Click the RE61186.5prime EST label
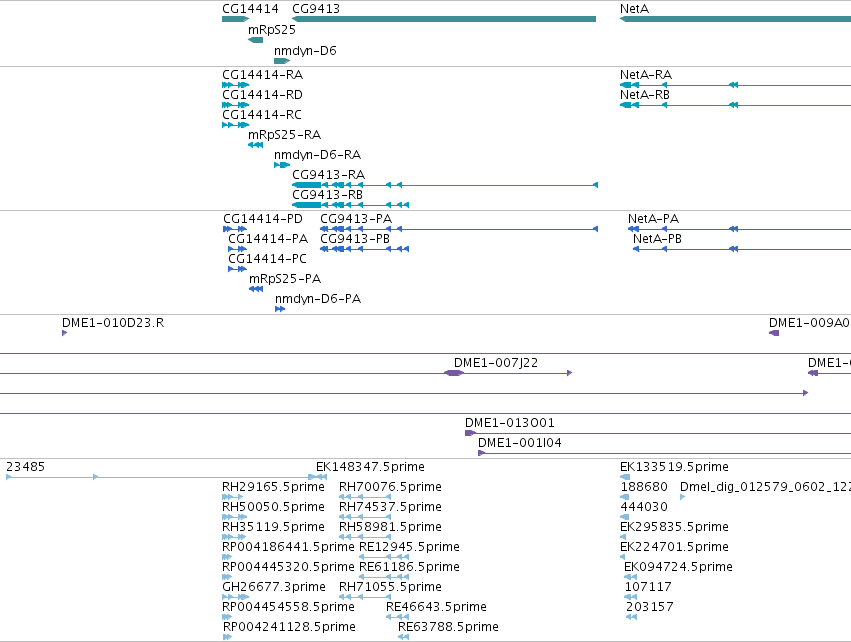The width and height of the screenshot is (851, 642). (410, 568)
